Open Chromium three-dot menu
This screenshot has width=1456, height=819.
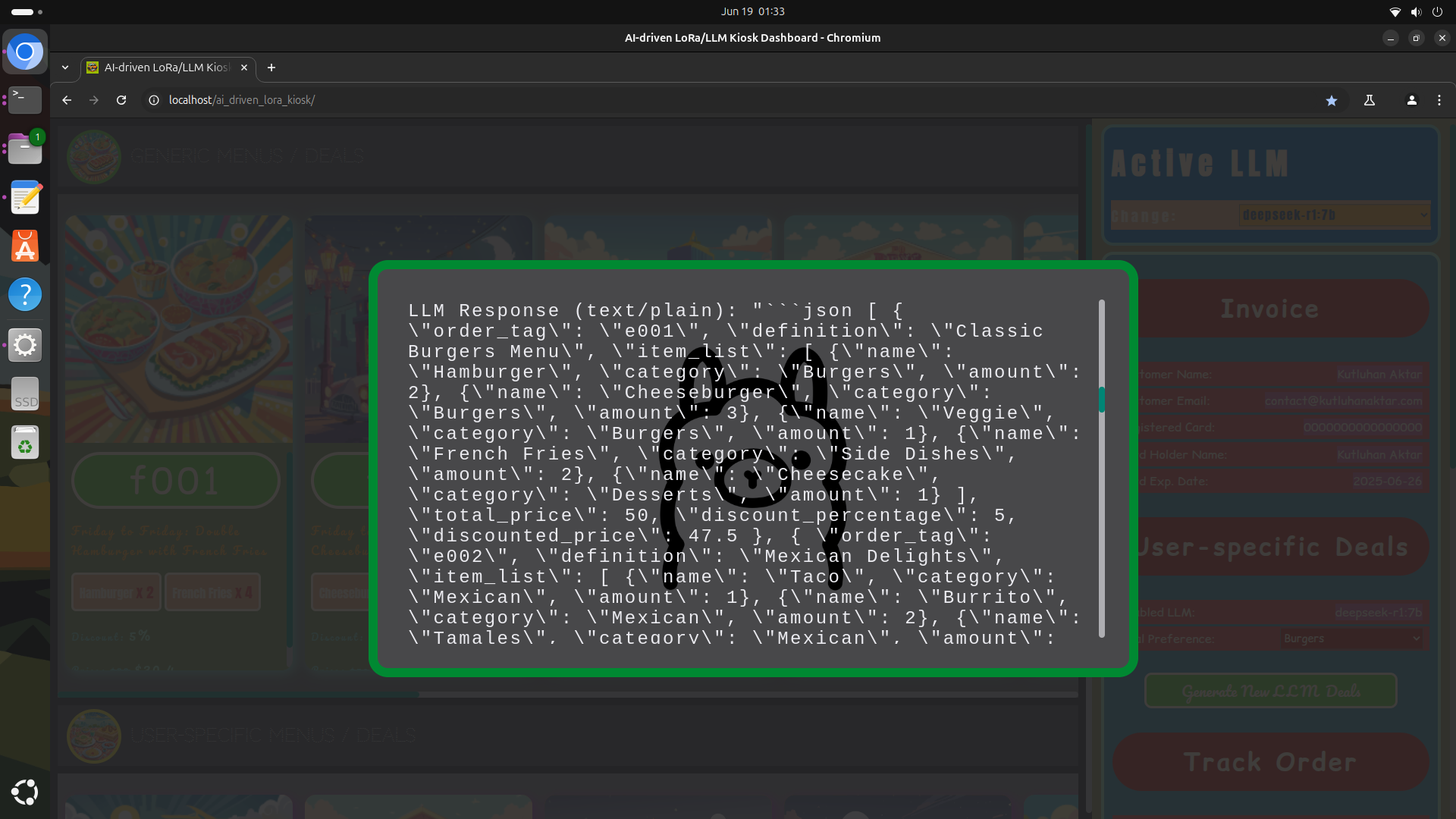coord(1439,100)
